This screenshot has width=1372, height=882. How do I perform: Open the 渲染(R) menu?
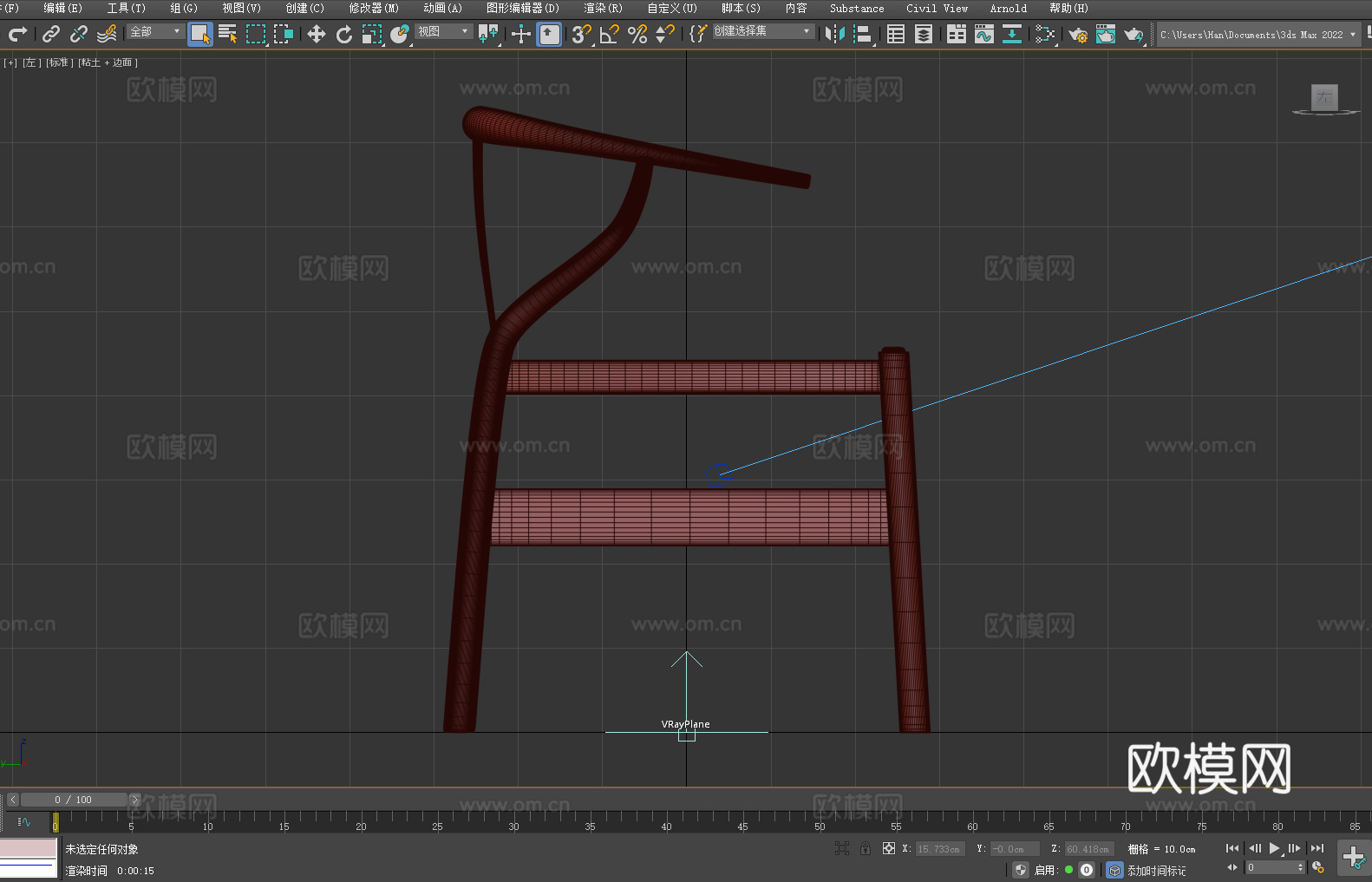pos(603,8)
